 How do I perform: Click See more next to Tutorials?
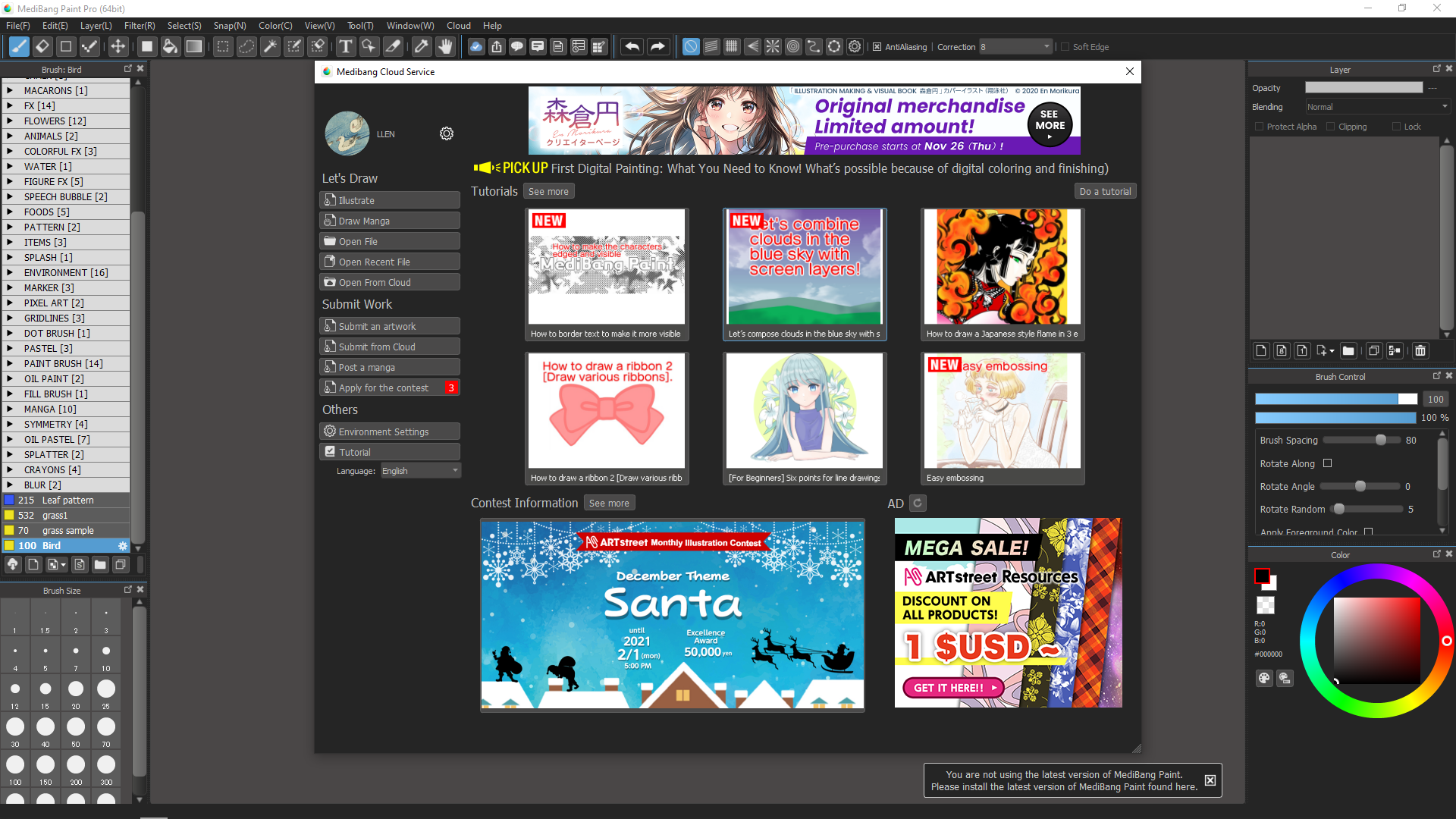pos(548,191)
